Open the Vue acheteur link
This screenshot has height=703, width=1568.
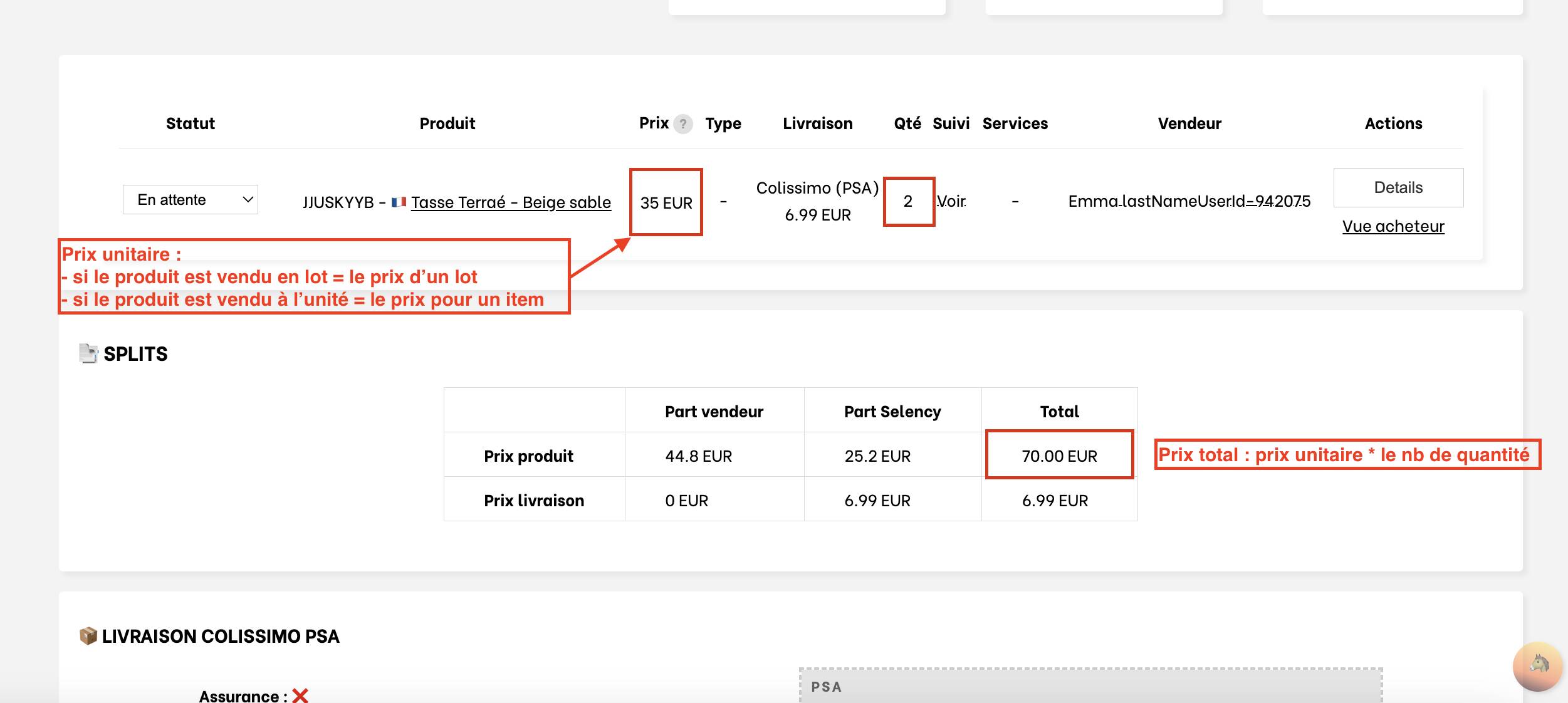tap(1393, 226)
